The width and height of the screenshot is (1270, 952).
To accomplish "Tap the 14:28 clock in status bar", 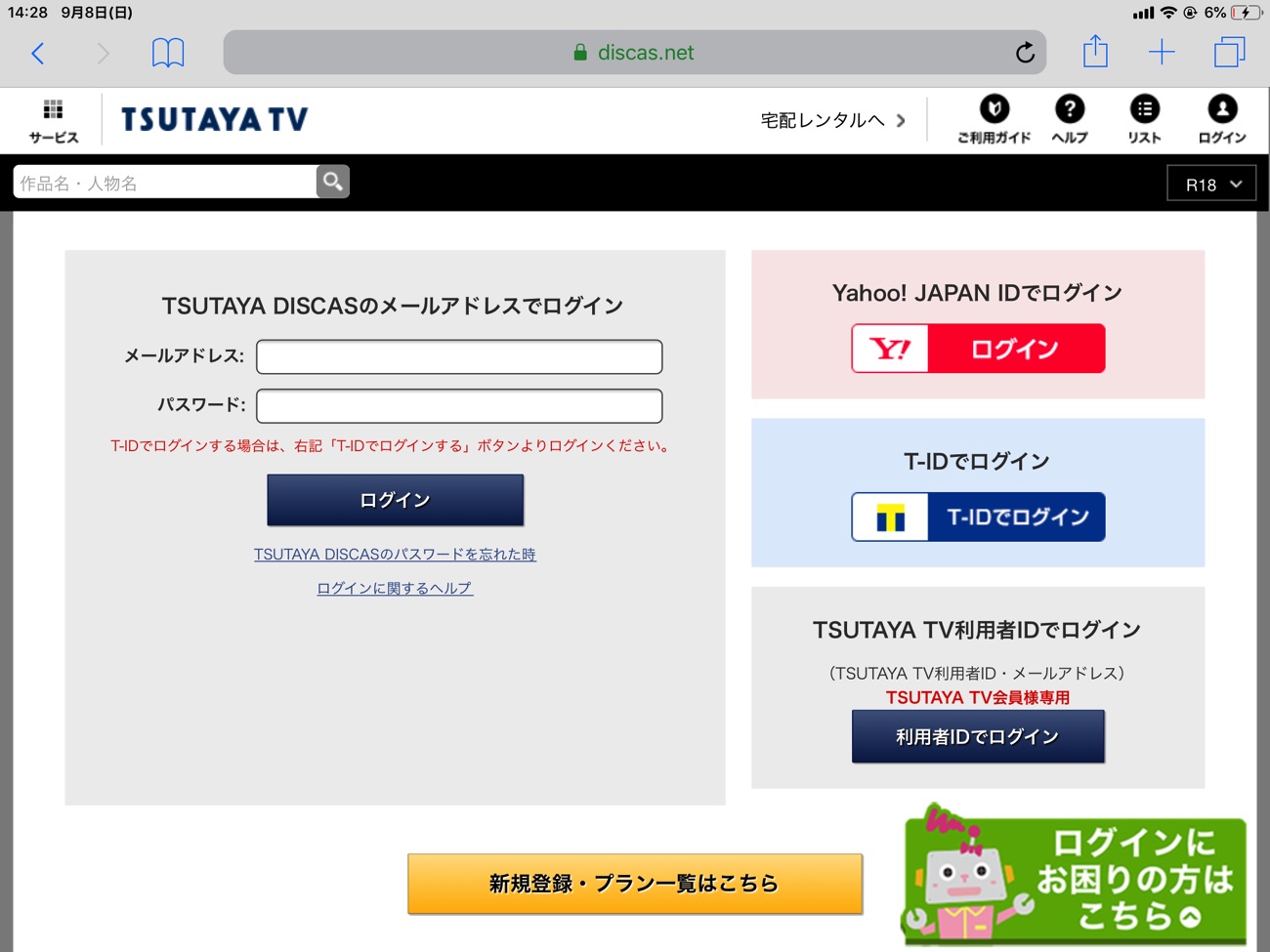I will [27, 13].
